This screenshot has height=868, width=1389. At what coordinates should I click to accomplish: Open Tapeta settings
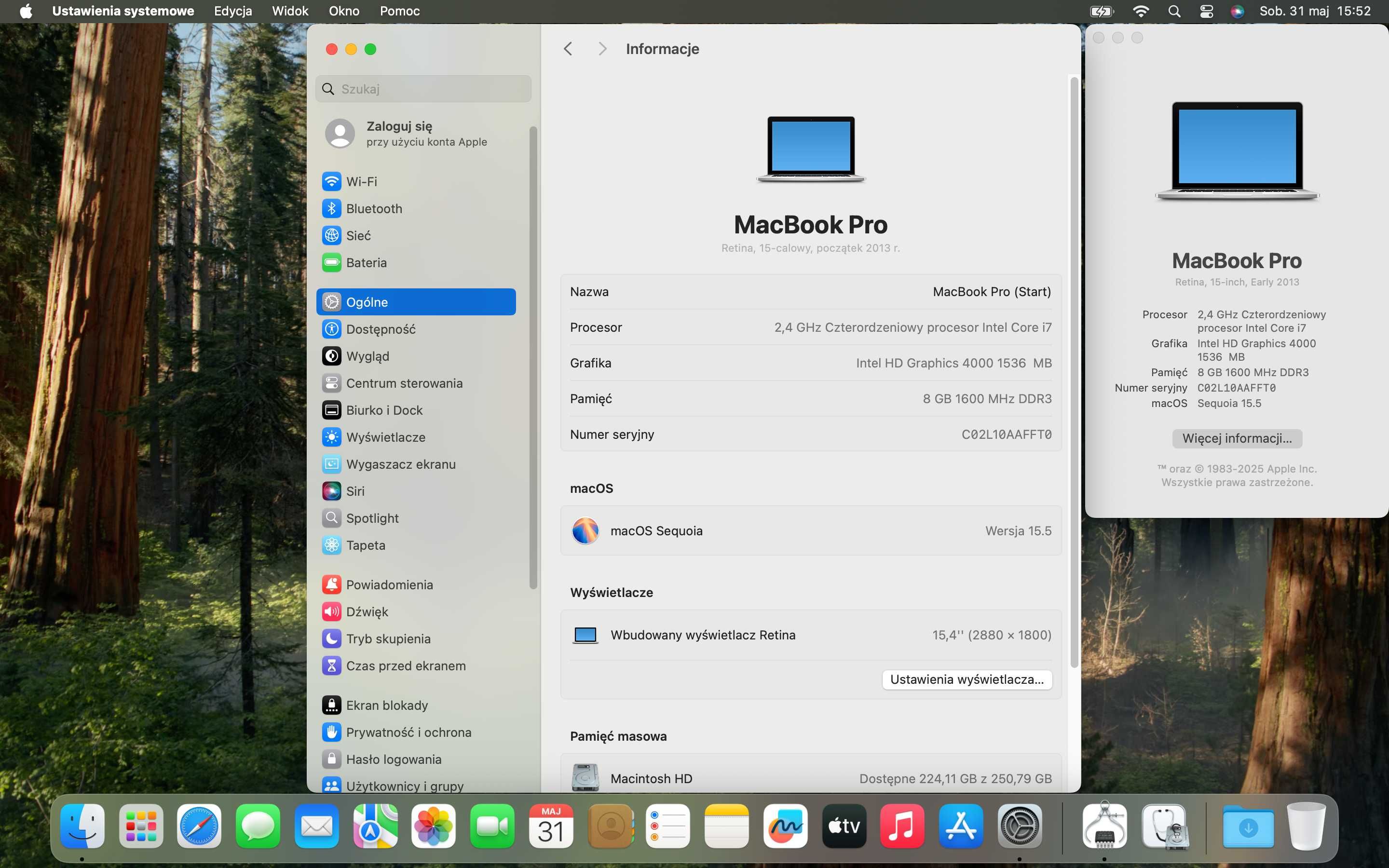click(x=416, y=545)
